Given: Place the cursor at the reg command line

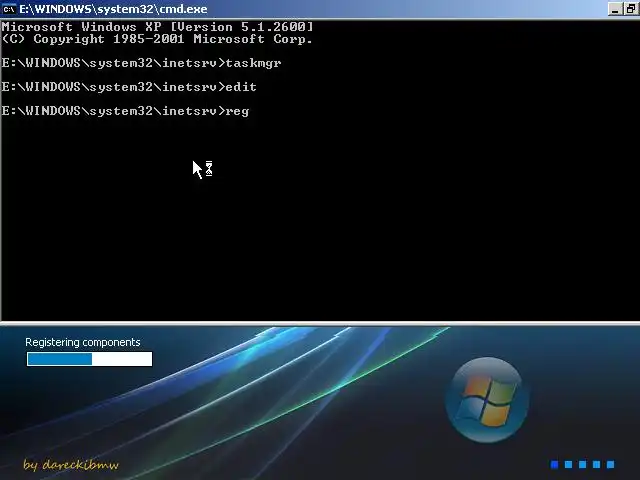Looking at the screenshot, I should (x=125, y=111).
